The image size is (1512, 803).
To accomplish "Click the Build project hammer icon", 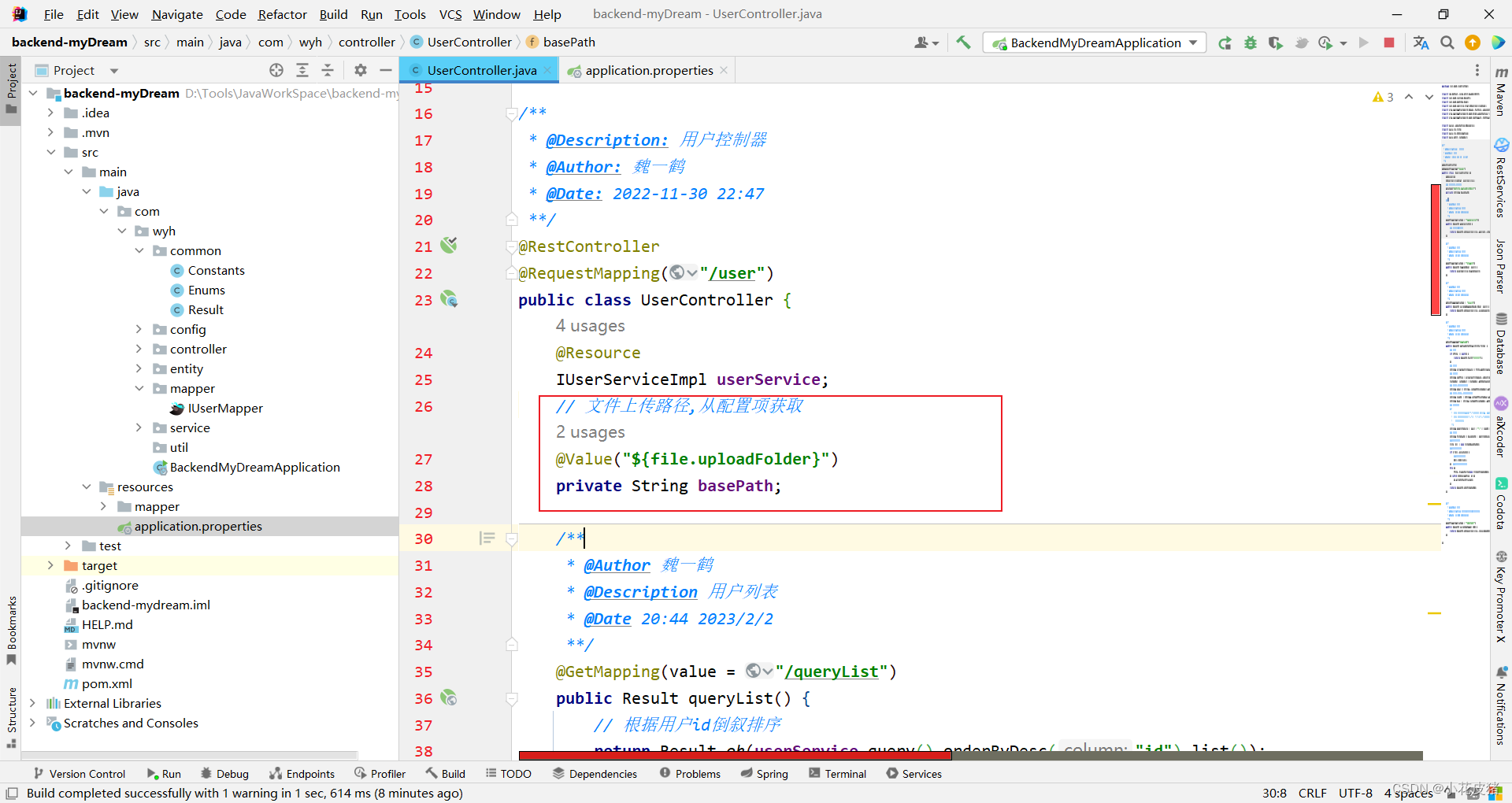I will (963, 43).
